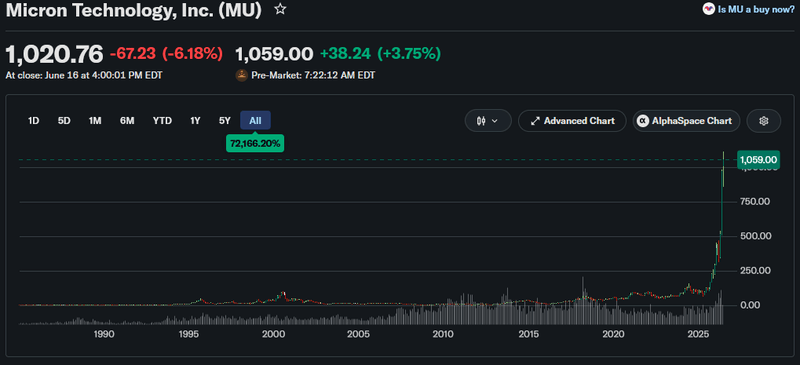Click the 'Pre-Market: 7:22:12 AM EDT' text
Image resolution: width=800 pixels, height=365 pixels.
tap(313, 76)
